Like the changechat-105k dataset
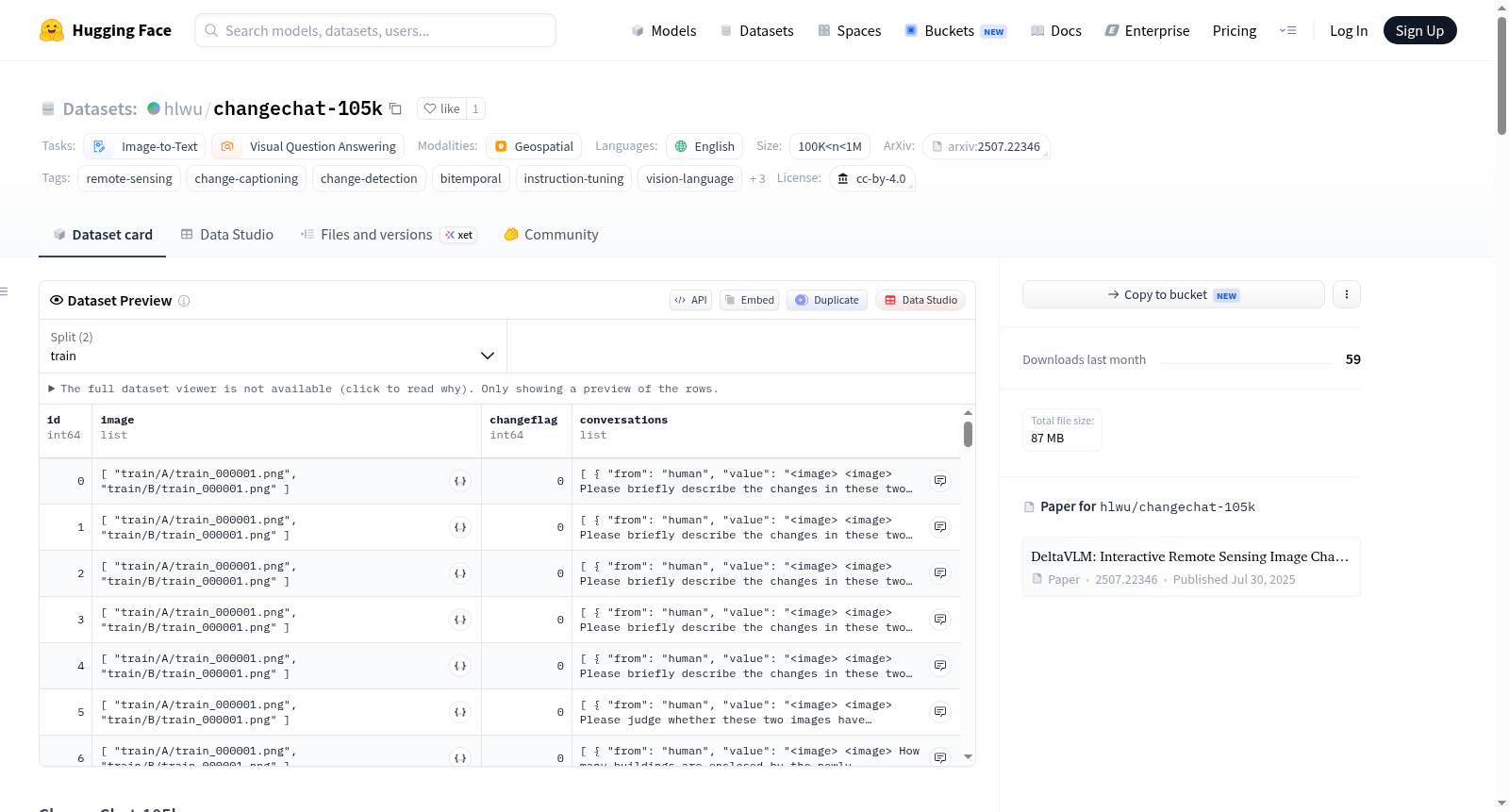1509x812 pixels. (x=441, y=108)
